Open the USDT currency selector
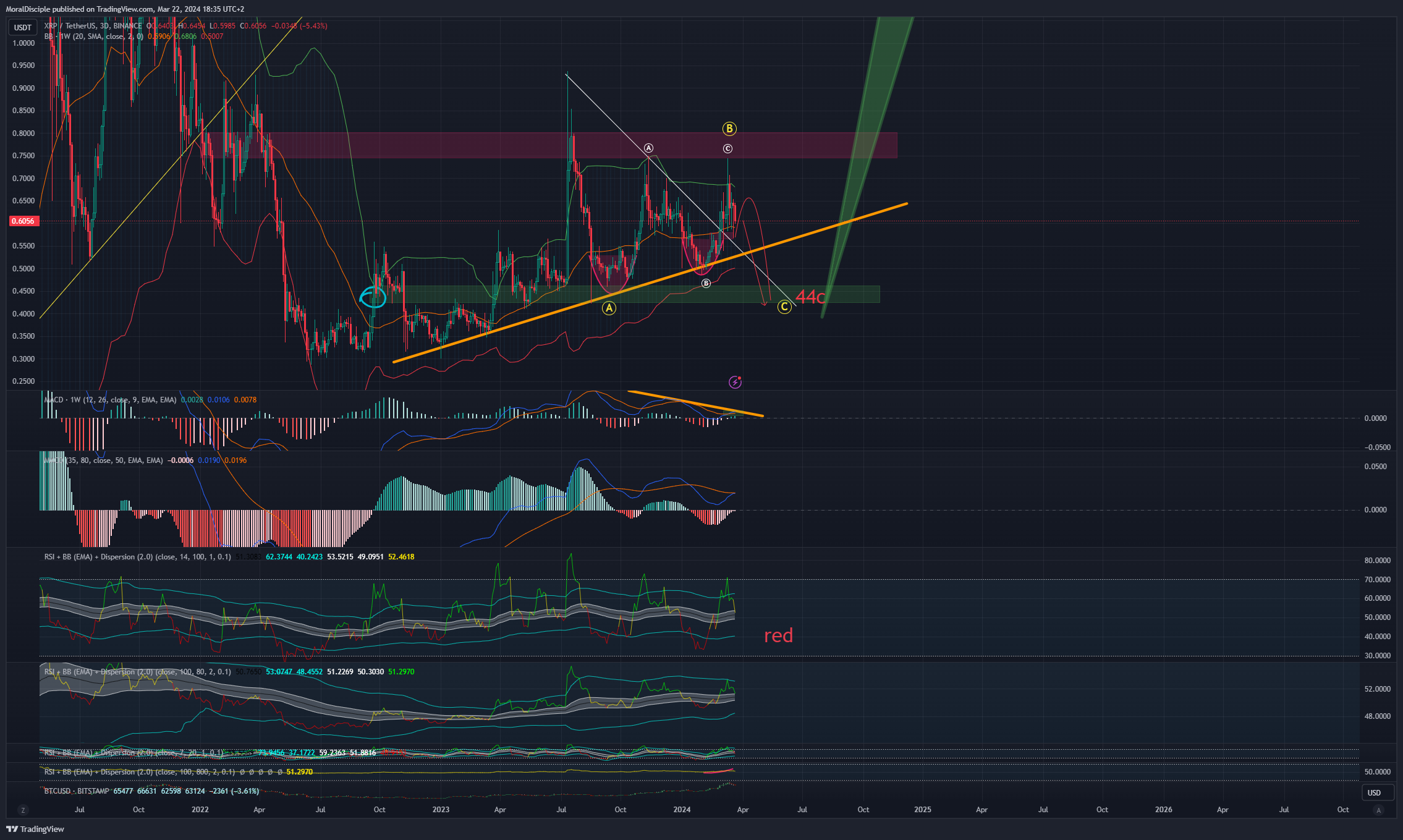 click(x=23, y=27)
